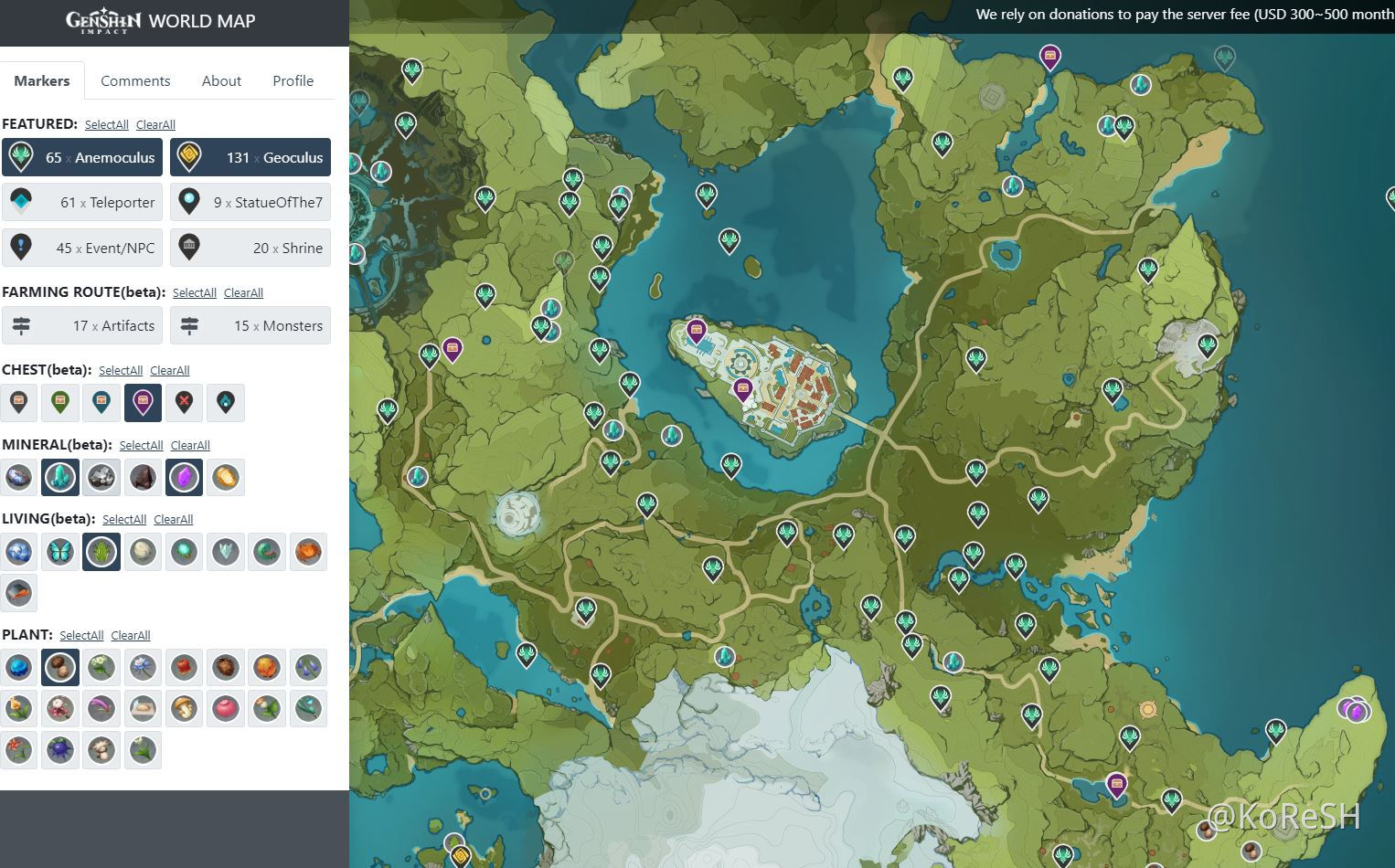This screenshot has height=868, width=1395.
Task: Toggle the 61 x Teleporter markers
Action: [x=82, y=203]
